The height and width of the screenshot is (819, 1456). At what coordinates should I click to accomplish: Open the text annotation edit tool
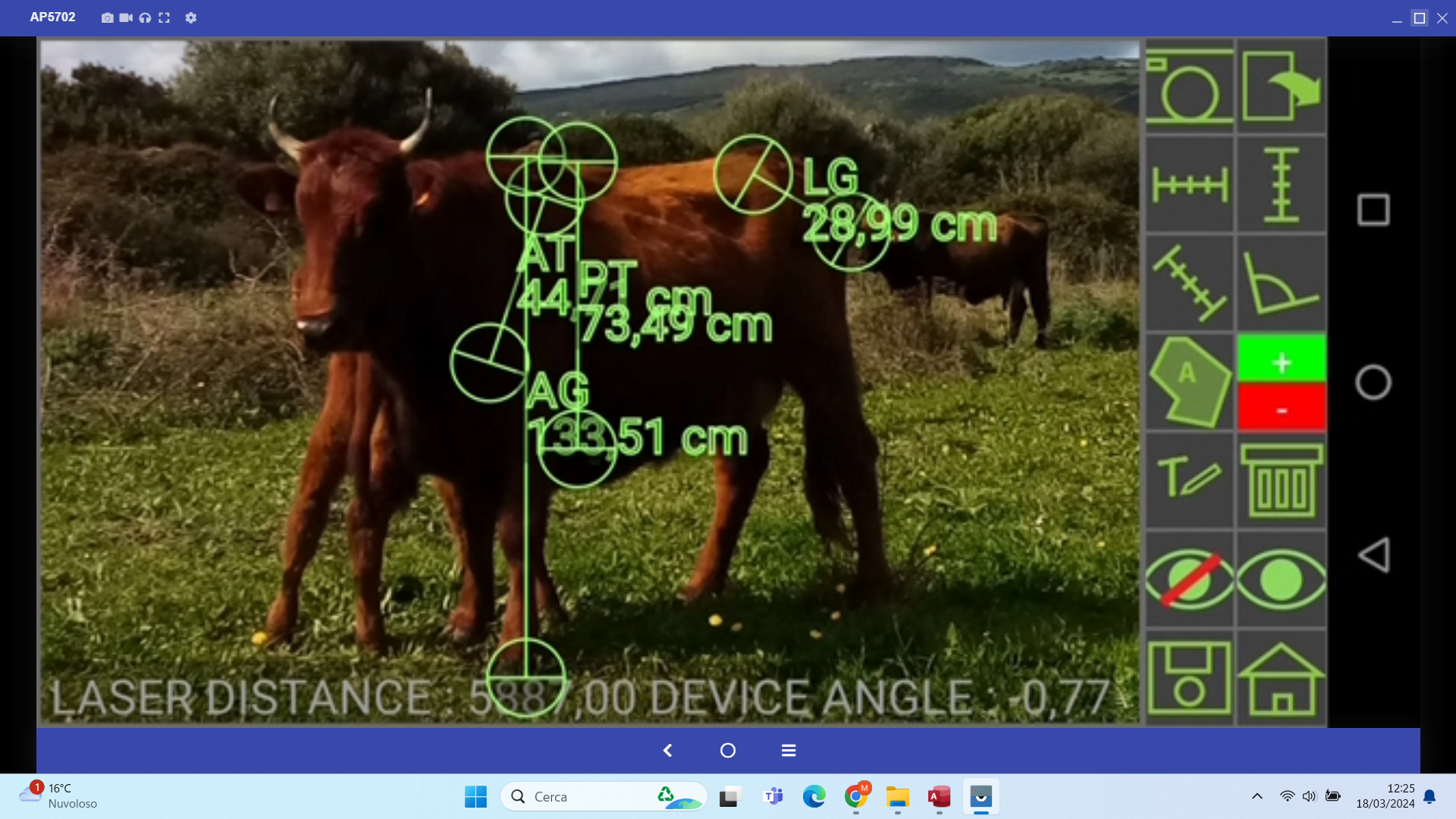pos(1189,480)
